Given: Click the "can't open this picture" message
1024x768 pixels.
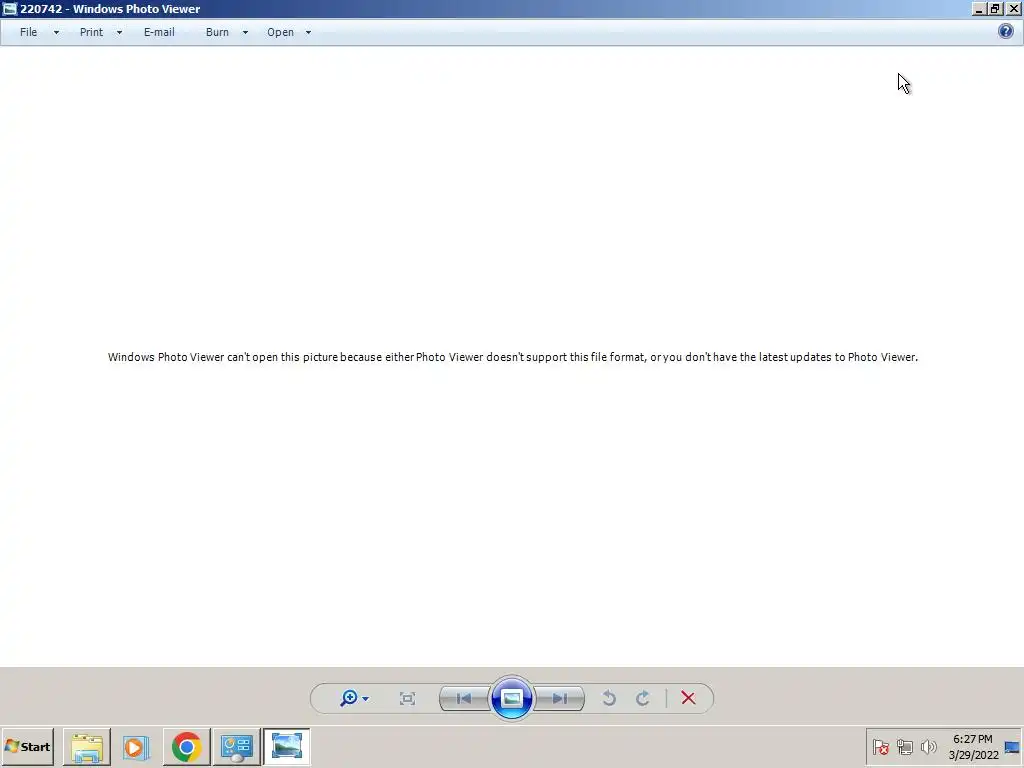Looking at the screenshot, I should click(x=513, y=357).
